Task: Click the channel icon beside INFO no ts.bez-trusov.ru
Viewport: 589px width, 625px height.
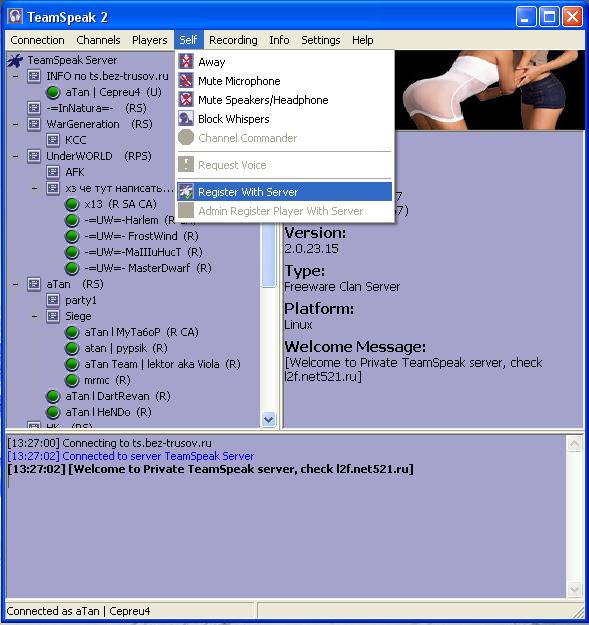Action: pos(34,76)
